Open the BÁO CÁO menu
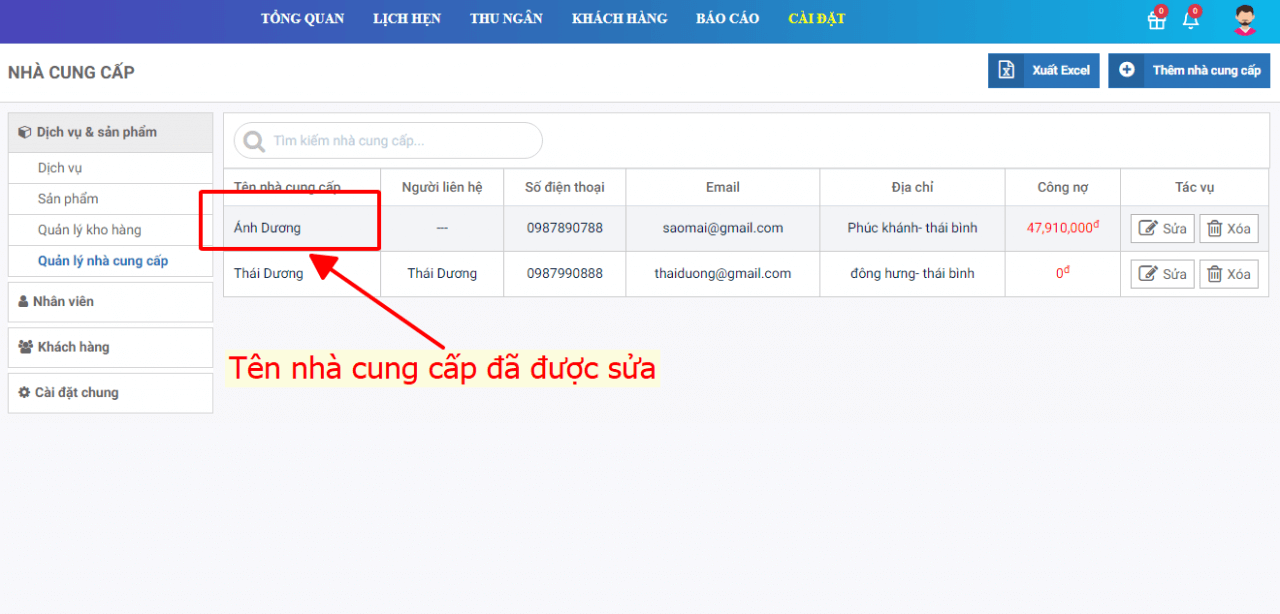 (x=727, y=19)
